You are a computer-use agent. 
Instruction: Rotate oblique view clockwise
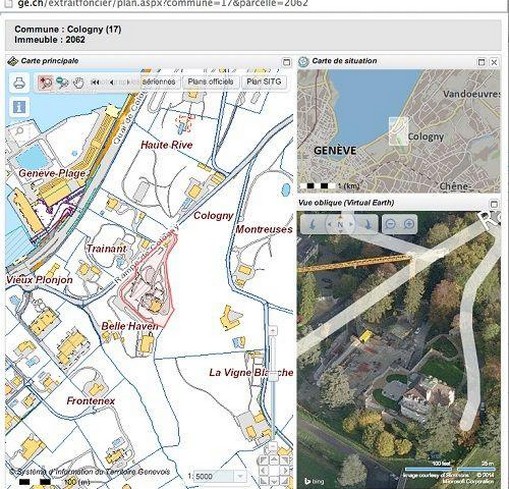[367, 224]
